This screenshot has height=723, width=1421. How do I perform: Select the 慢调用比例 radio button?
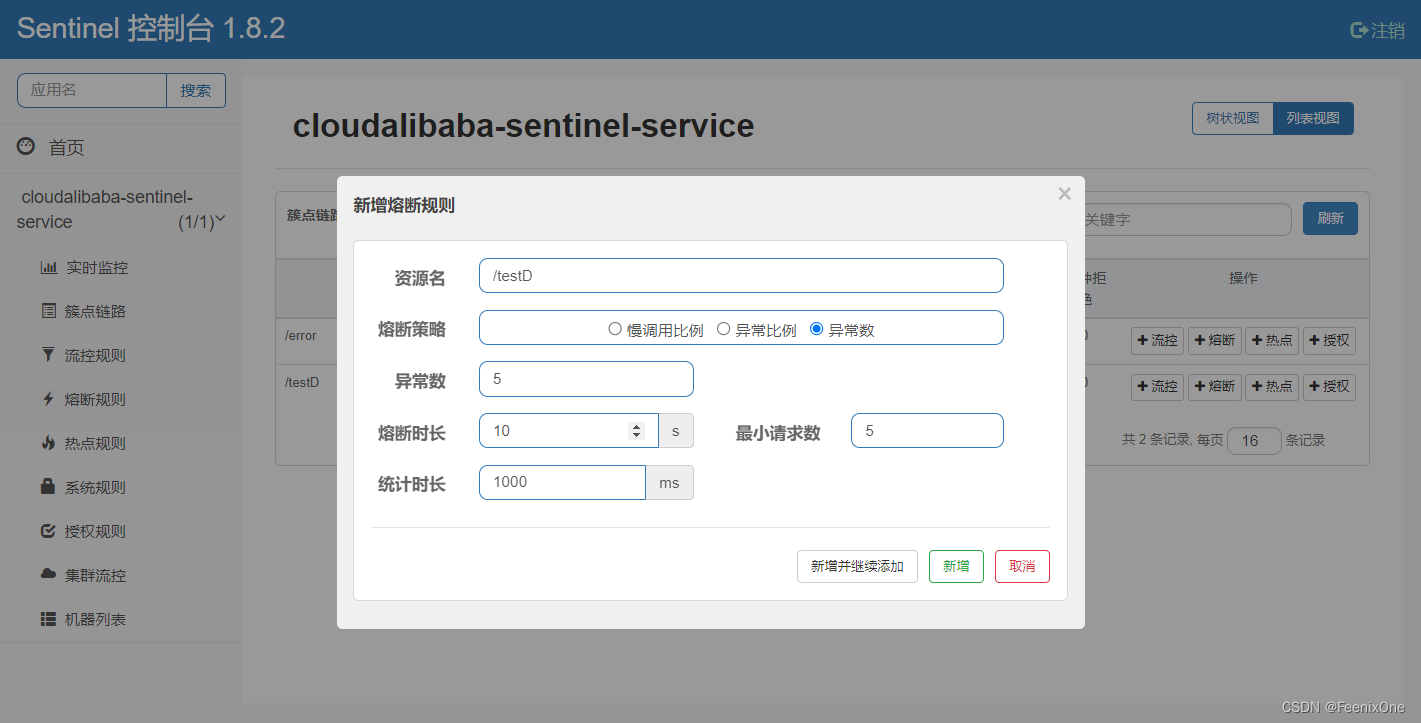[x=615, y=329]
